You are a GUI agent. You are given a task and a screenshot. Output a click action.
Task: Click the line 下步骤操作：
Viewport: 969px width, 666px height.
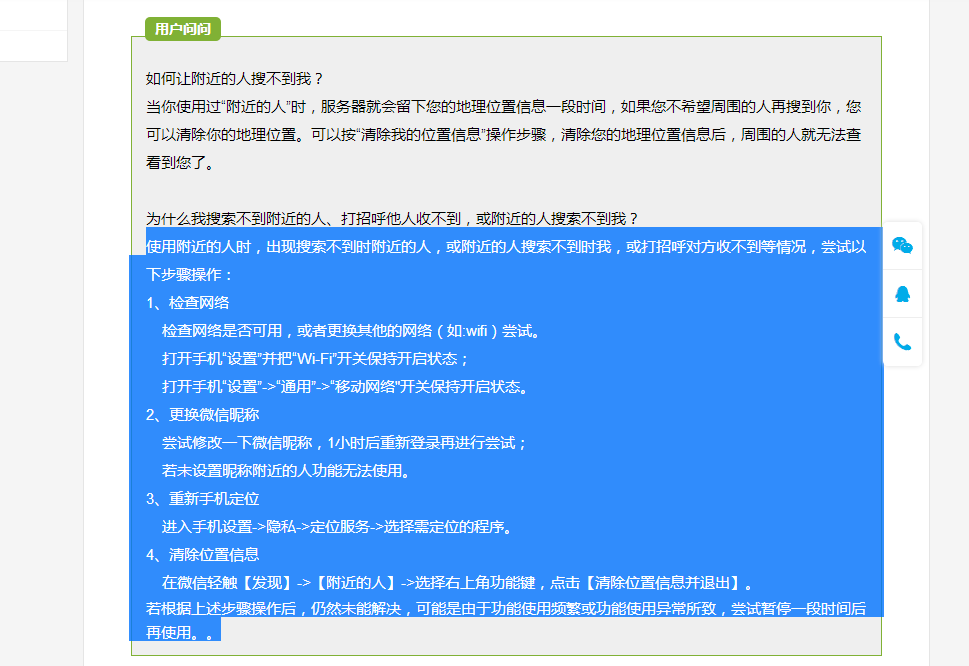[190, 275]
